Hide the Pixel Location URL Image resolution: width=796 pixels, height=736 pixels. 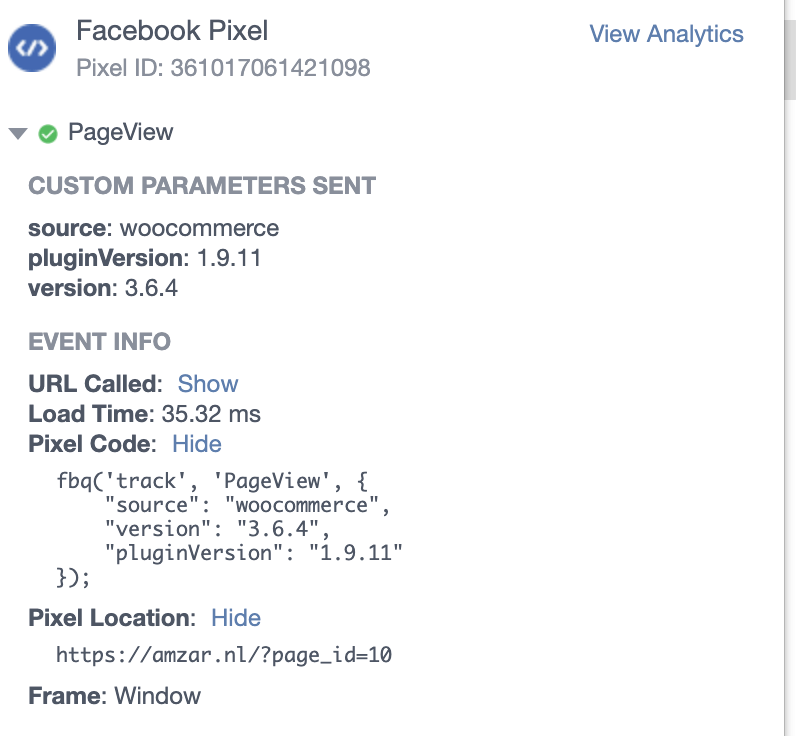pyautogui.click(x=236, y=618)
